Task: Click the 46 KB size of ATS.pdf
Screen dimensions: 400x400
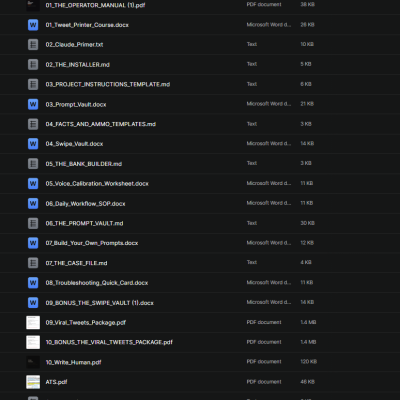Action: pyautogui.click(x=307, y=382)
